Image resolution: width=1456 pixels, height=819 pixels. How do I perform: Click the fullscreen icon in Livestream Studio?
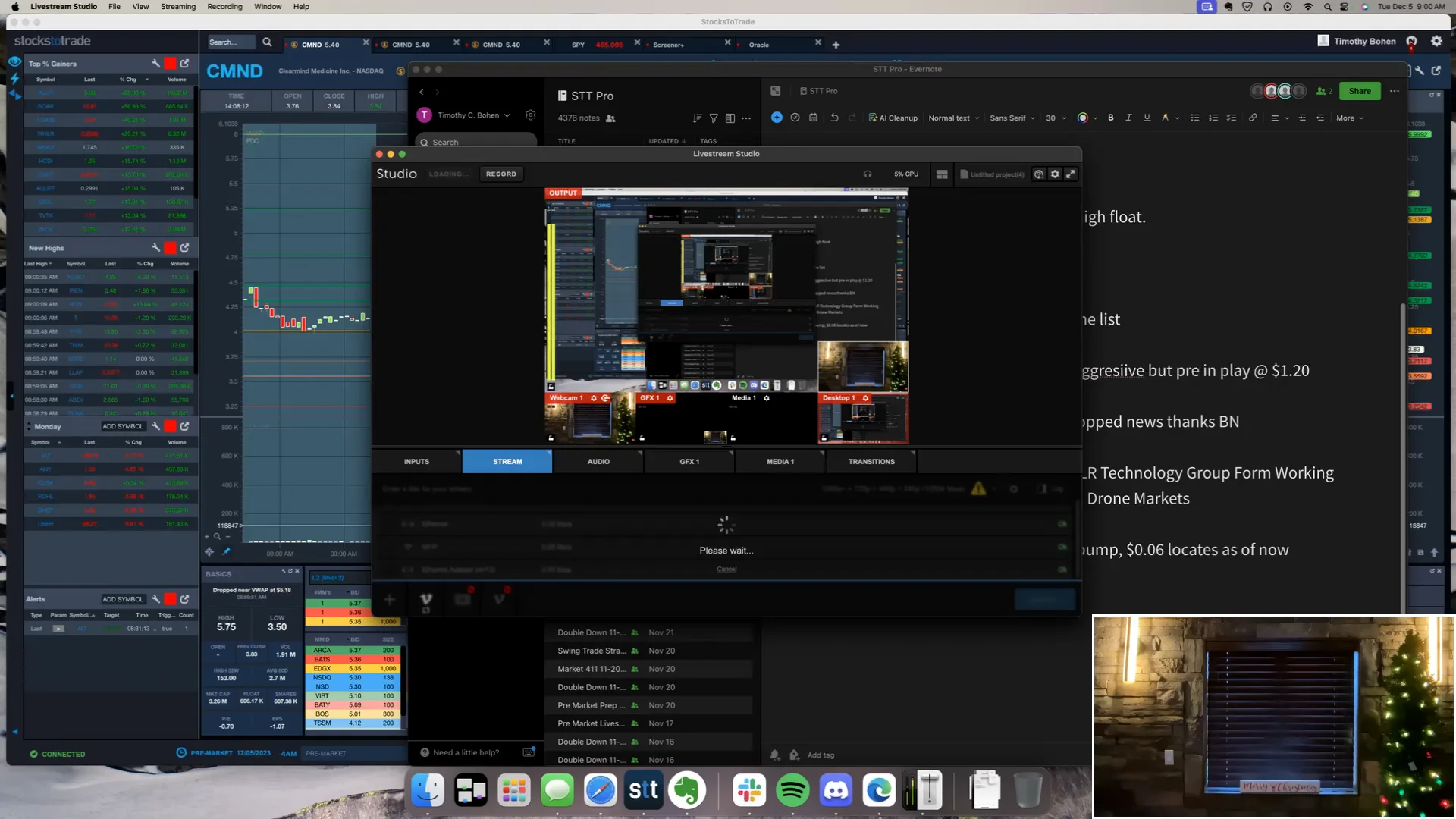pos(1071,174)
